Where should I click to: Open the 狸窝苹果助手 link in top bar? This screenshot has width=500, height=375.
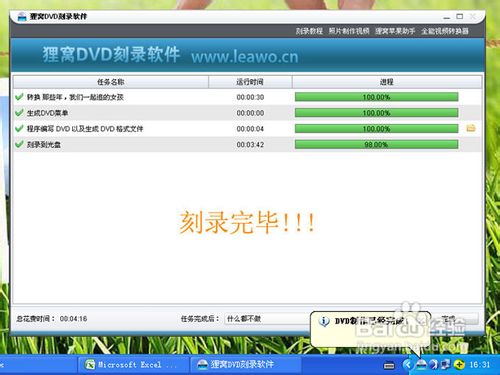pyautogui.click(x=395, y=31)
